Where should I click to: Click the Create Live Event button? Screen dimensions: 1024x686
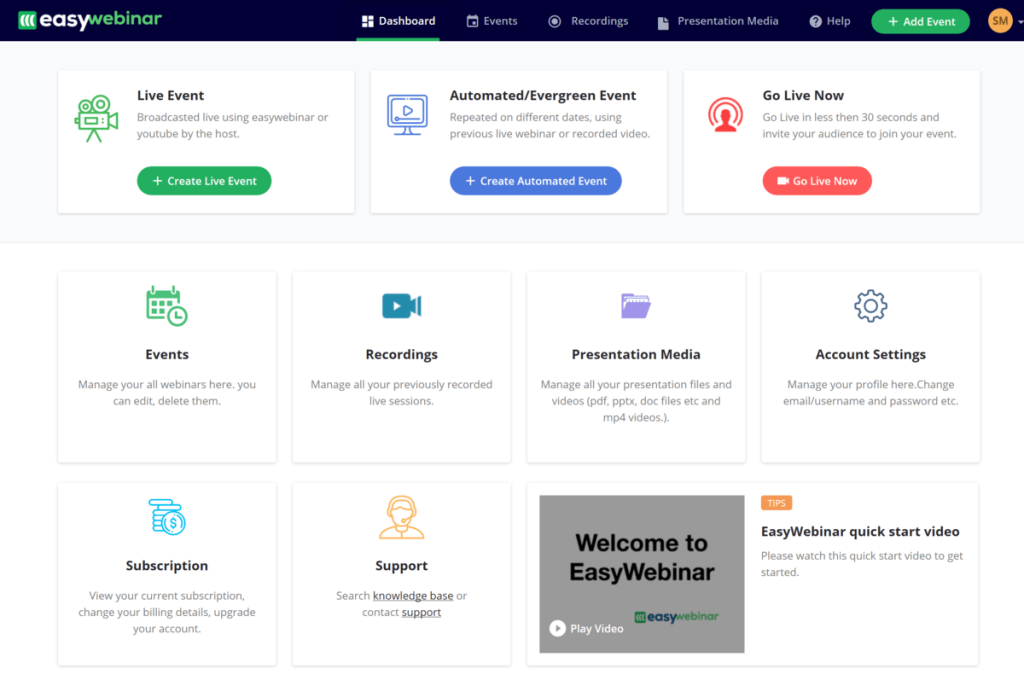pyautogui.click(x=204, y=181)
